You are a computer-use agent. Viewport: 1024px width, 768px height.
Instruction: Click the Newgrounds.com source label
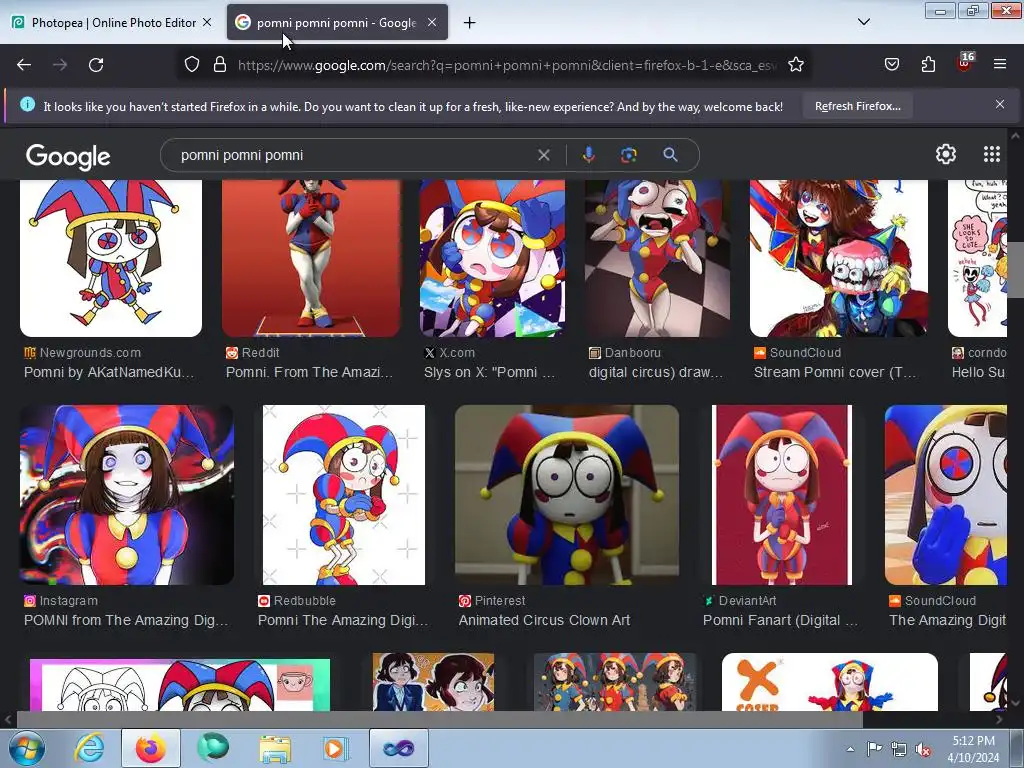pyautogui.click(x=90, y=353)
